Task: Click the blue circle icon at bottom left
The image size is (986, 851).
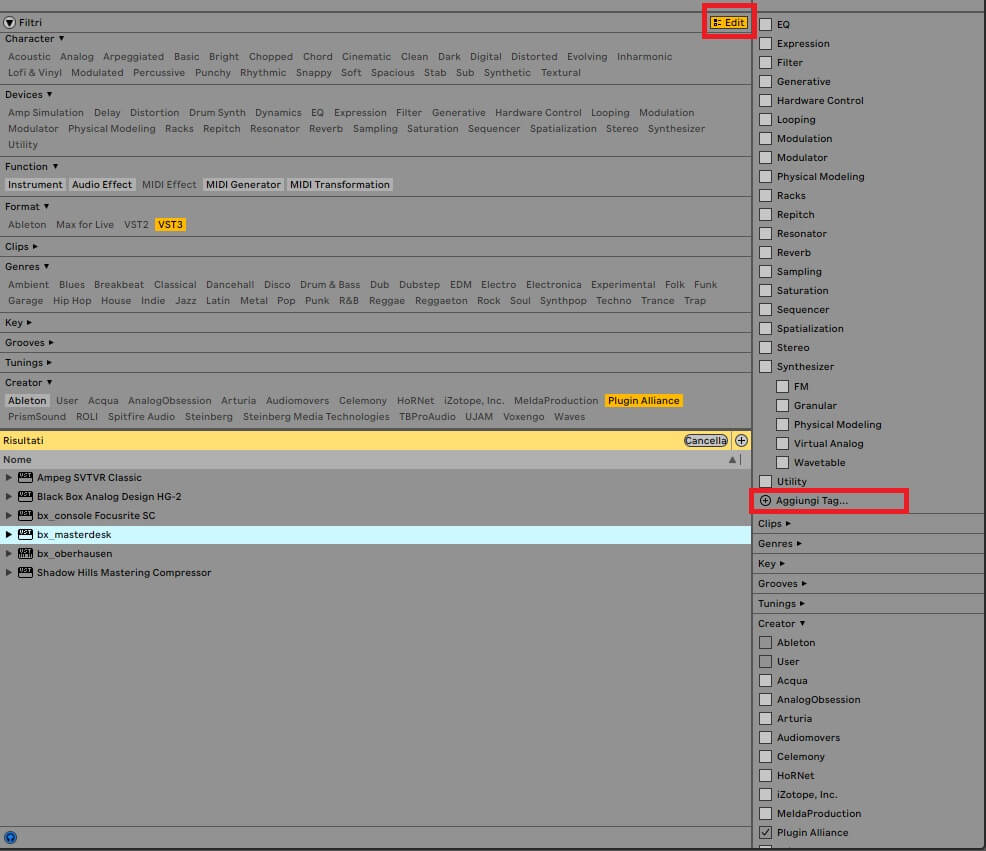Action: click(11, 837)
